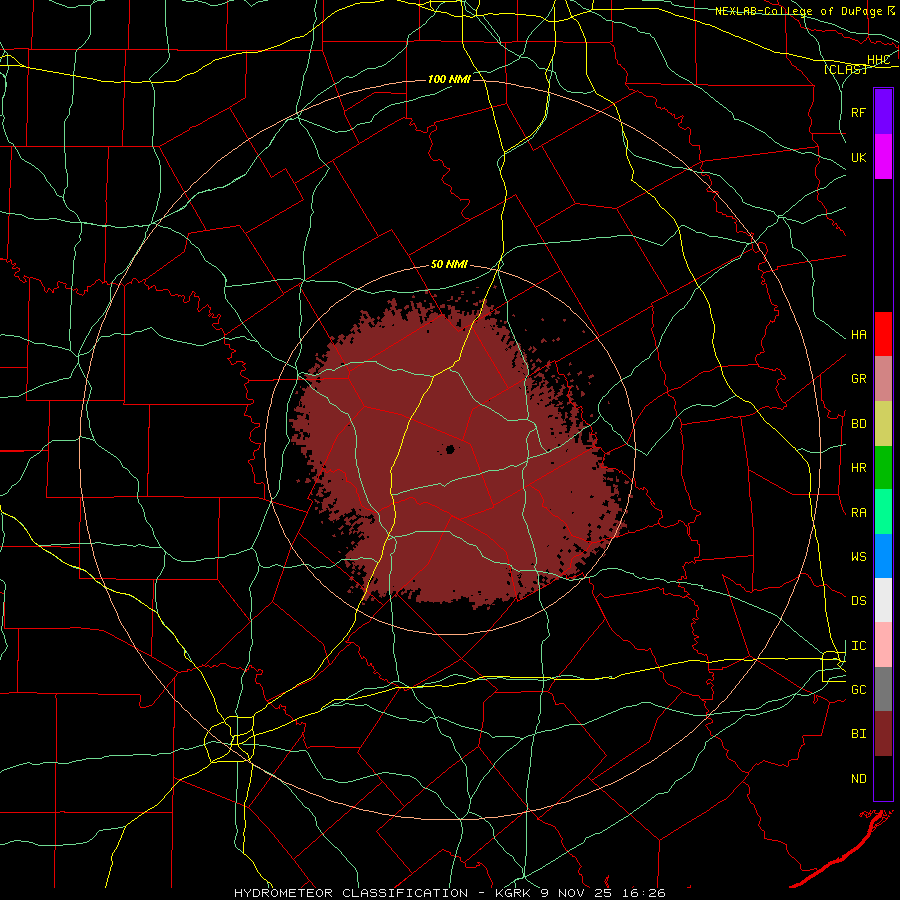Click the IC legend label

859,646
